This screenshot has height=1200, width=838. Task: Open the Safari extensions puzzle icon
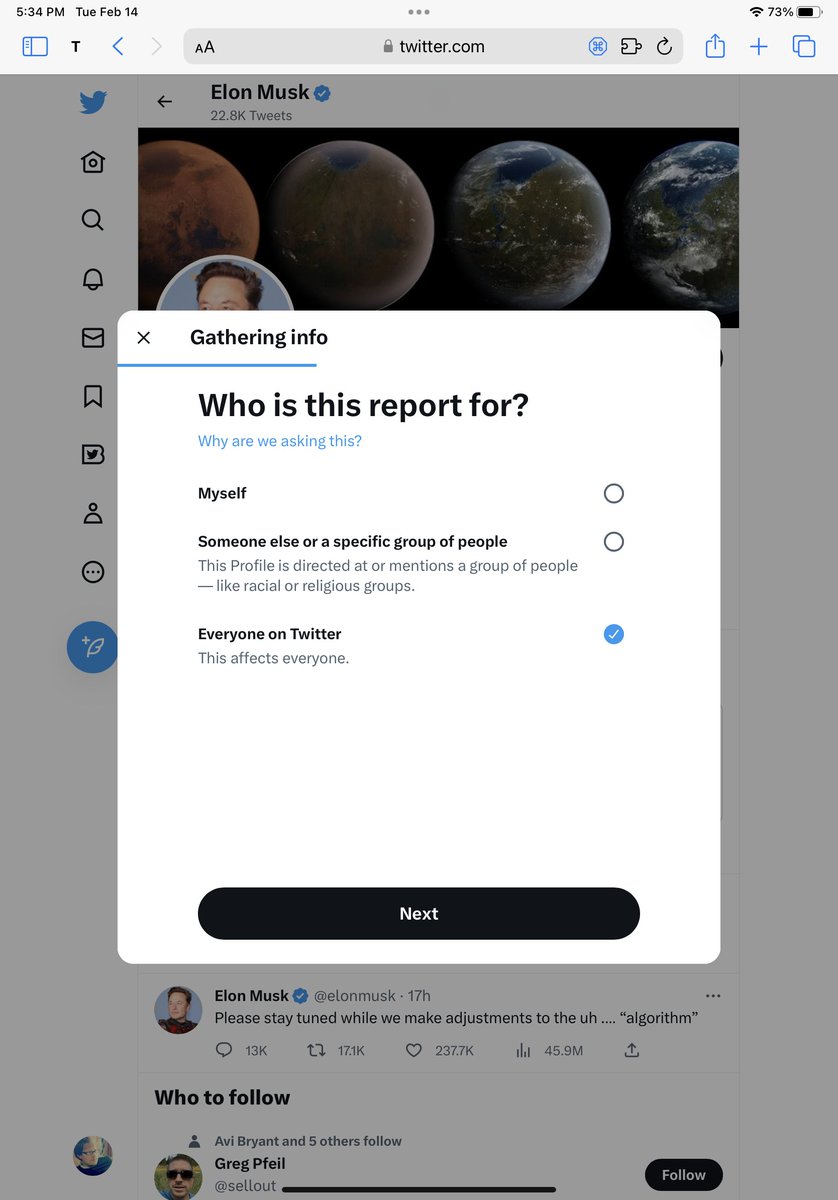click(631, 46)
